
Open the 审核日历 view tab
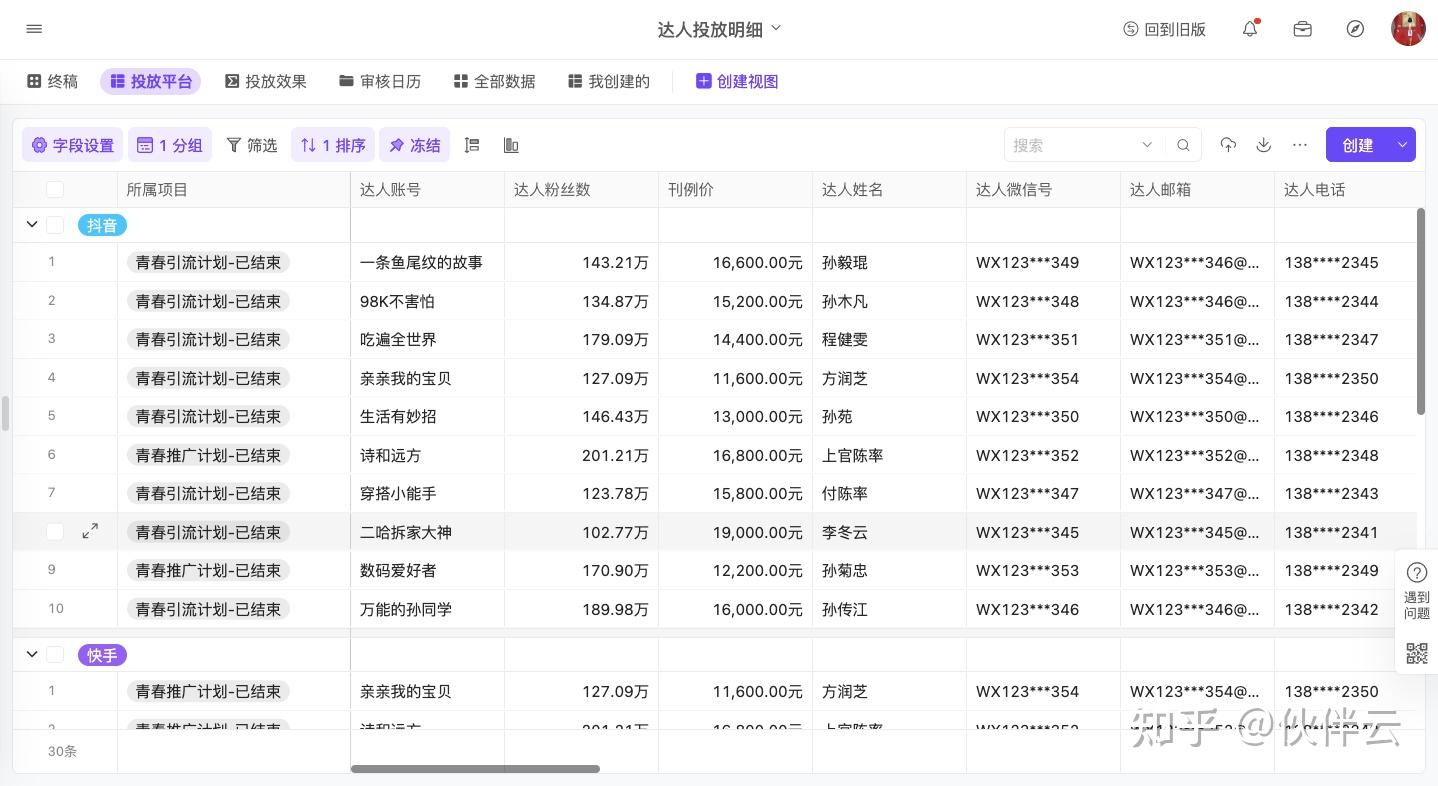coord(380,81)
